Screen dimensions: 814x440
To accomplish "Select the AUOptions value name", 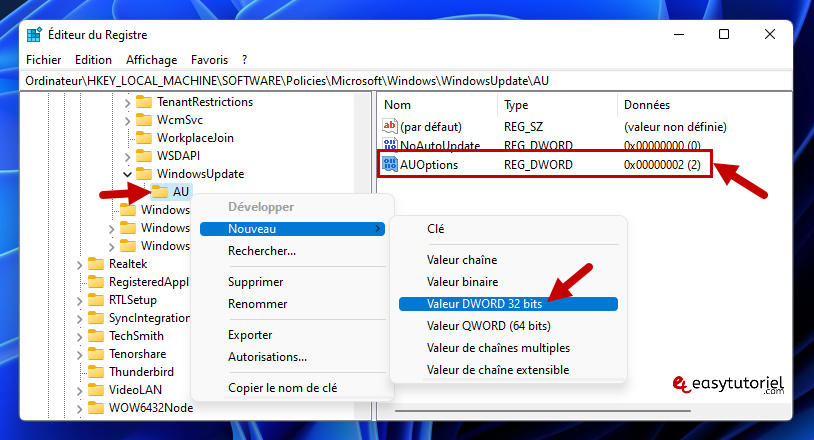I will pos(429,165).
